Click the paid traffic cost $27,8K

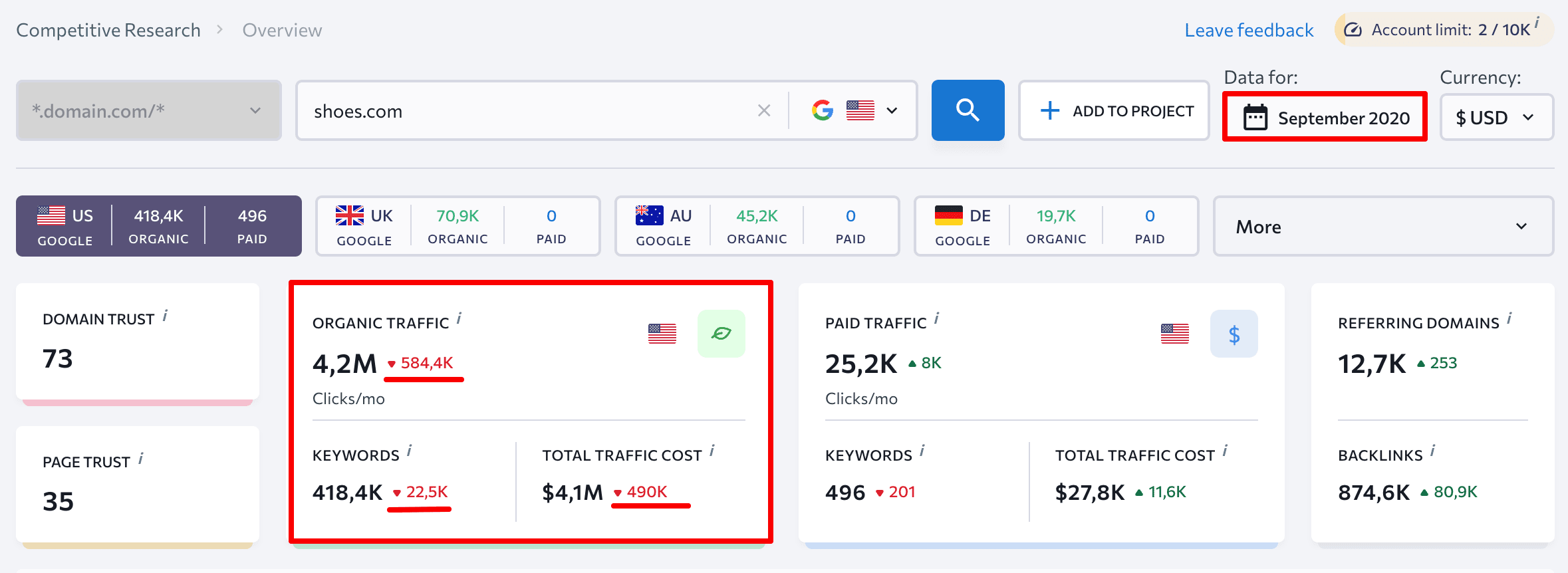pos(1090,493)
